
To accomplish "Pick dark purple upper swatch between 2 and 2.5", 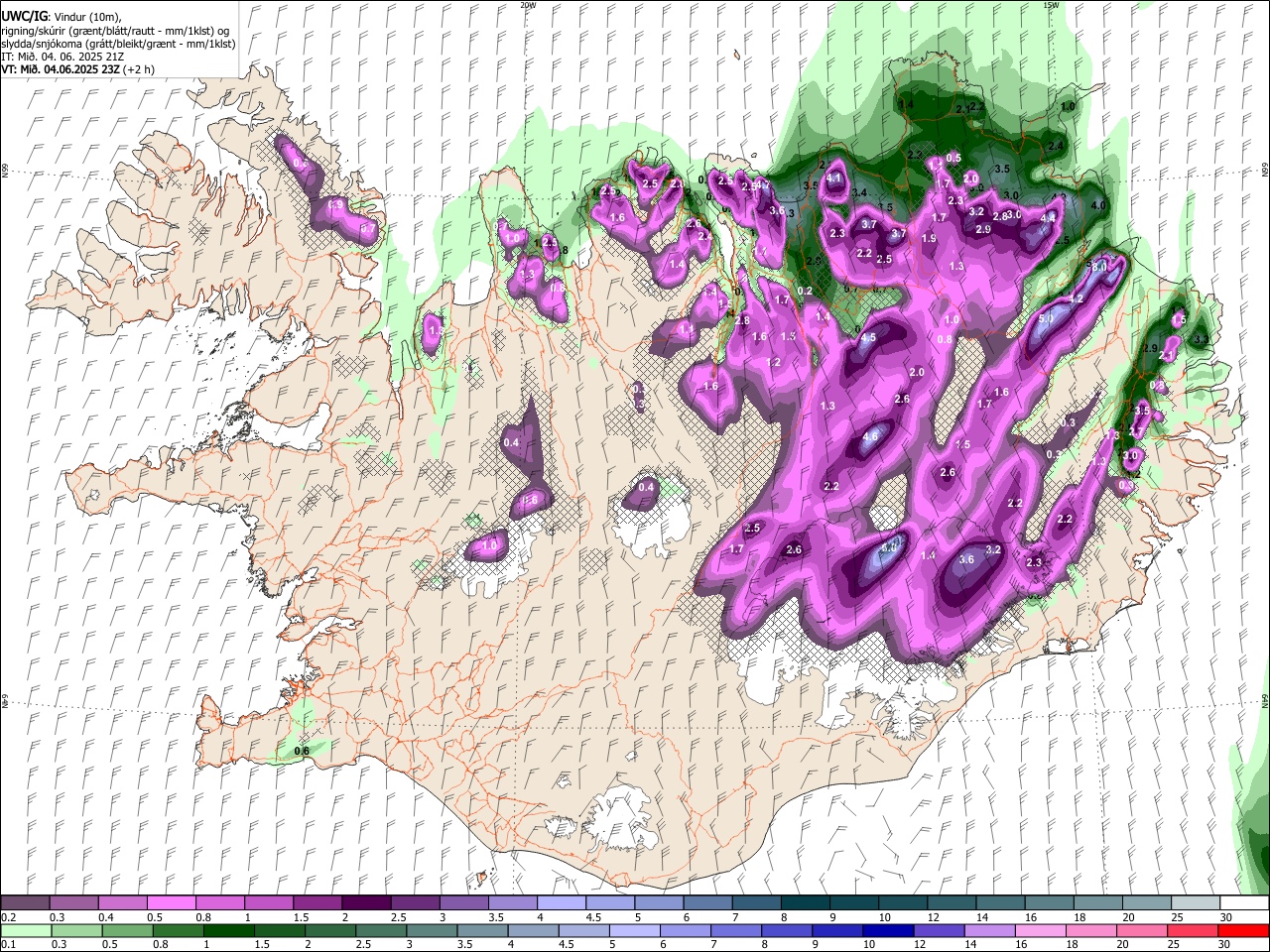I will [x=366, y=903].
